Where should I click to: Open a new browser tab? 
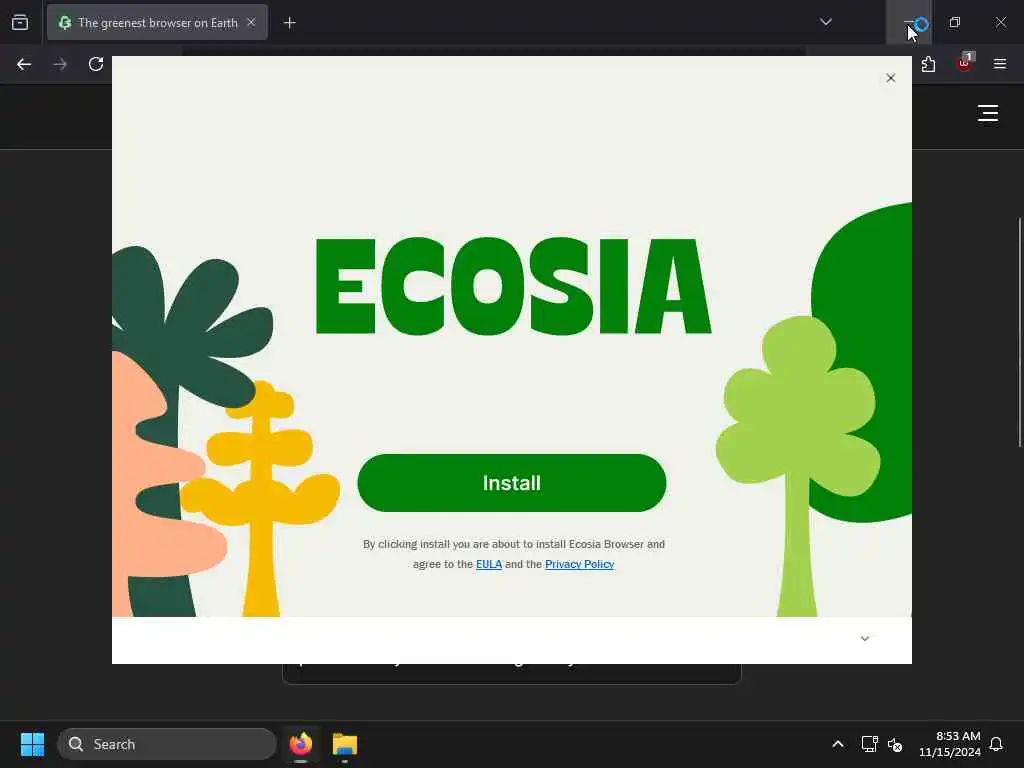click(289, 23)
